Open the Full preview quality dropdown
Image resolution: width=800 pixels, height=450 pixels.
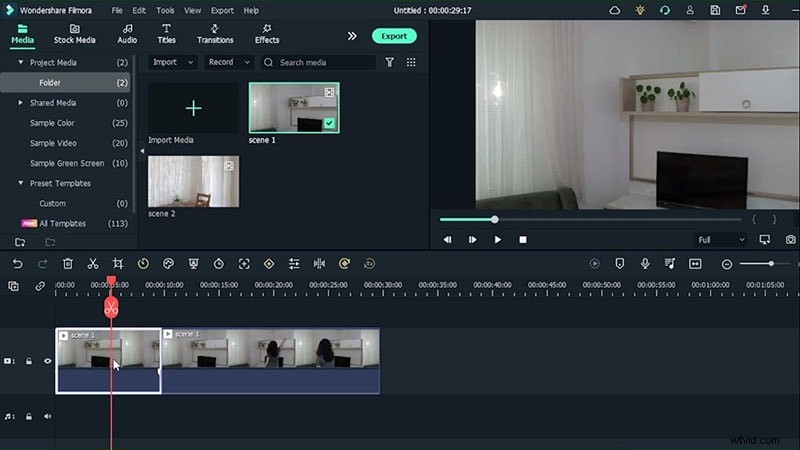720,240
